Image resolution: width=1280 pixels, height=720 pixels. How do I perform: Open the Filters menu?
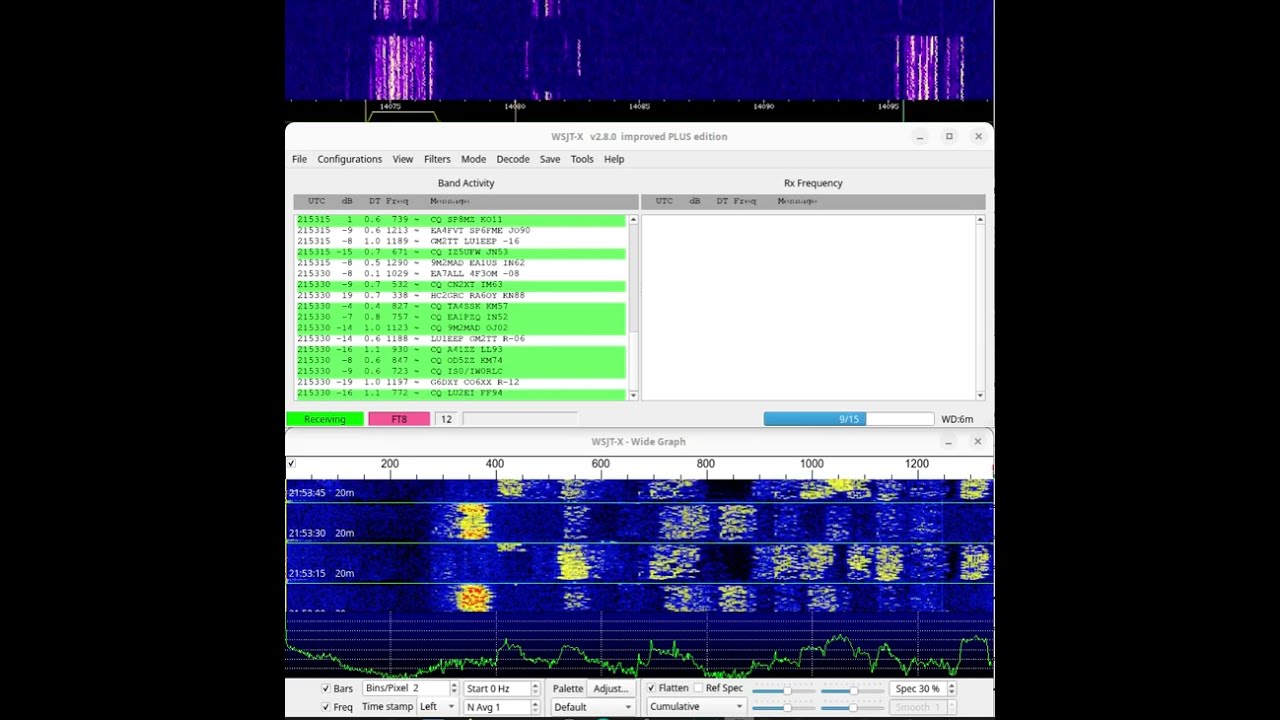coord(437,159)
